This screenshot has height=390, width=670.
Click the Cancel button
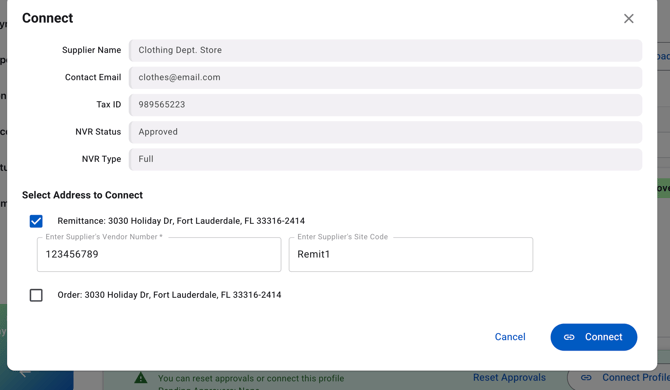(510, 337)
